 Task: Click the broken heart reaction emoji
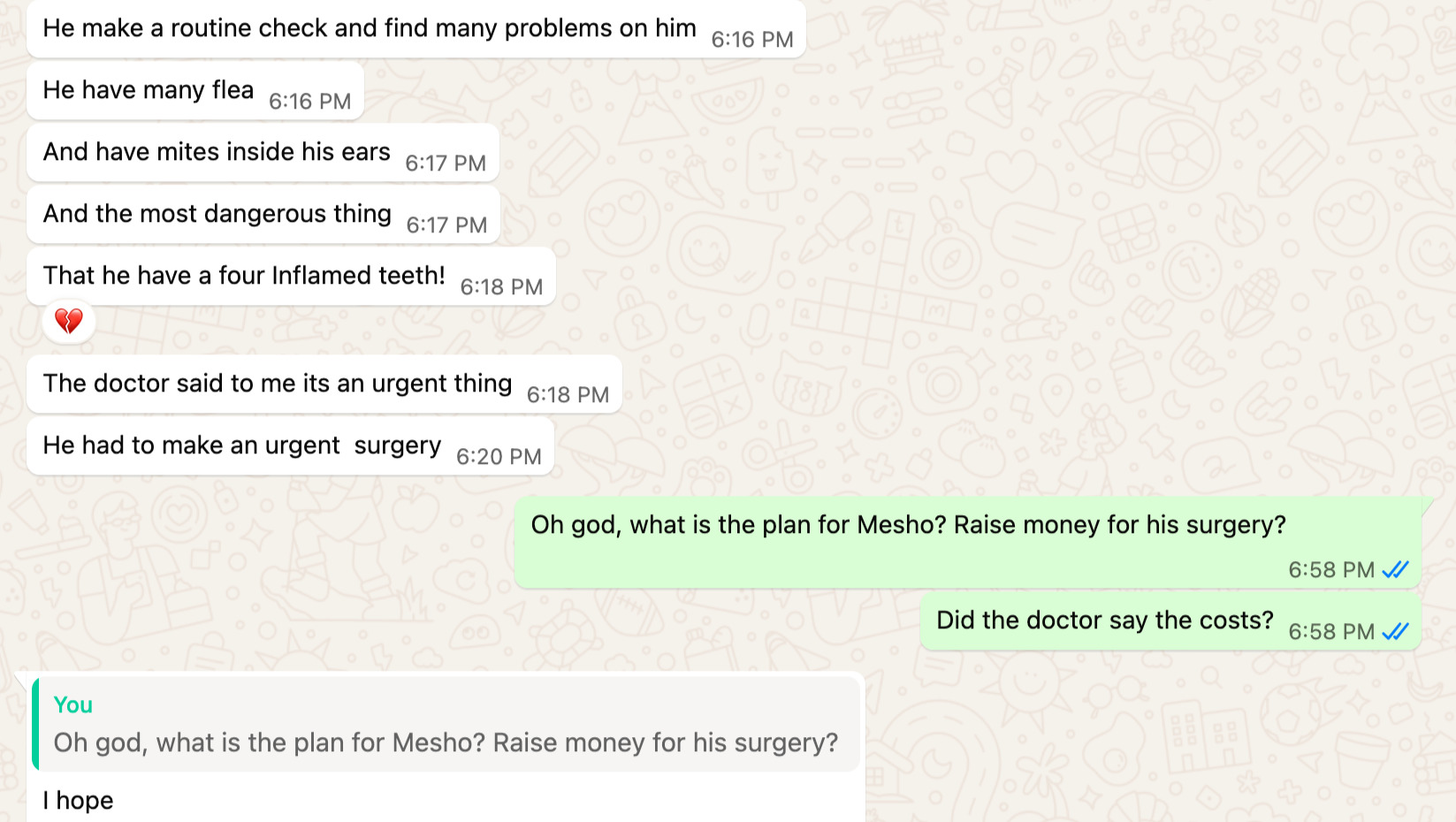[69, 321]
